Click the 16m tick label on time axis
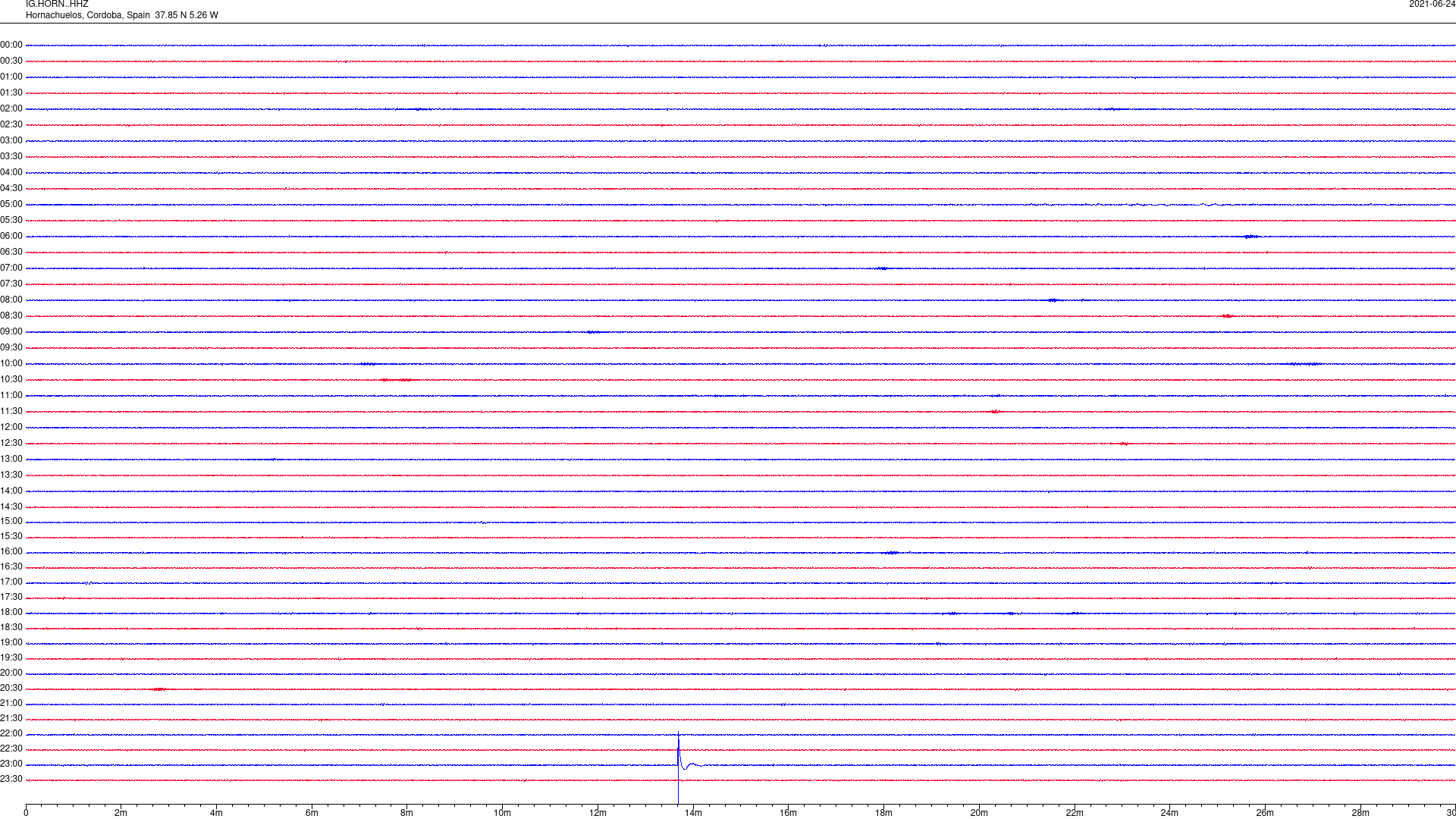Screen dimensions: 1456x819 [x=789, y=813]
